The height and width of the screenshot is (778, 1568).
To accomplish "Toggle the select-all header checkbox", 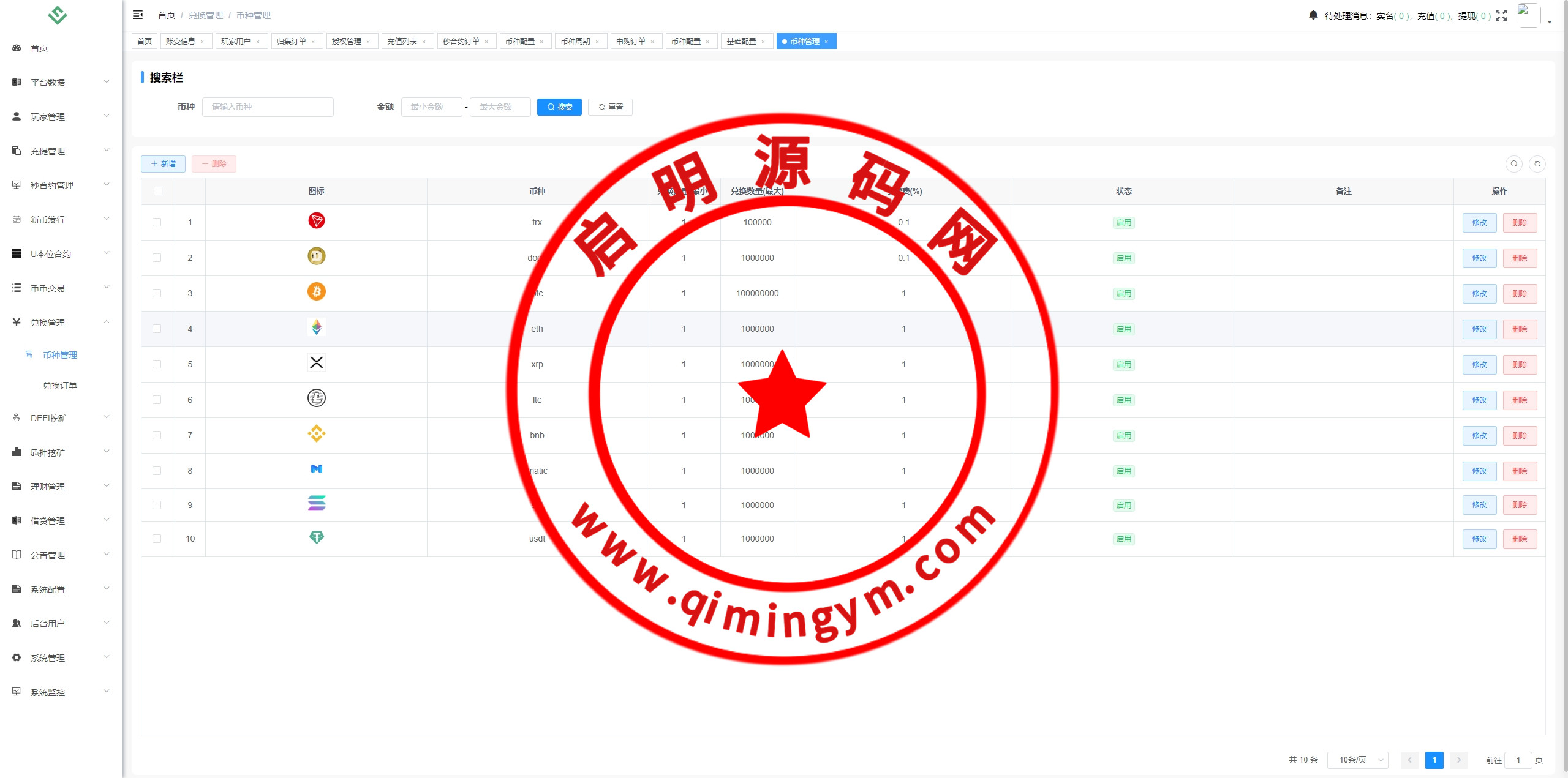I will (158, 191).
